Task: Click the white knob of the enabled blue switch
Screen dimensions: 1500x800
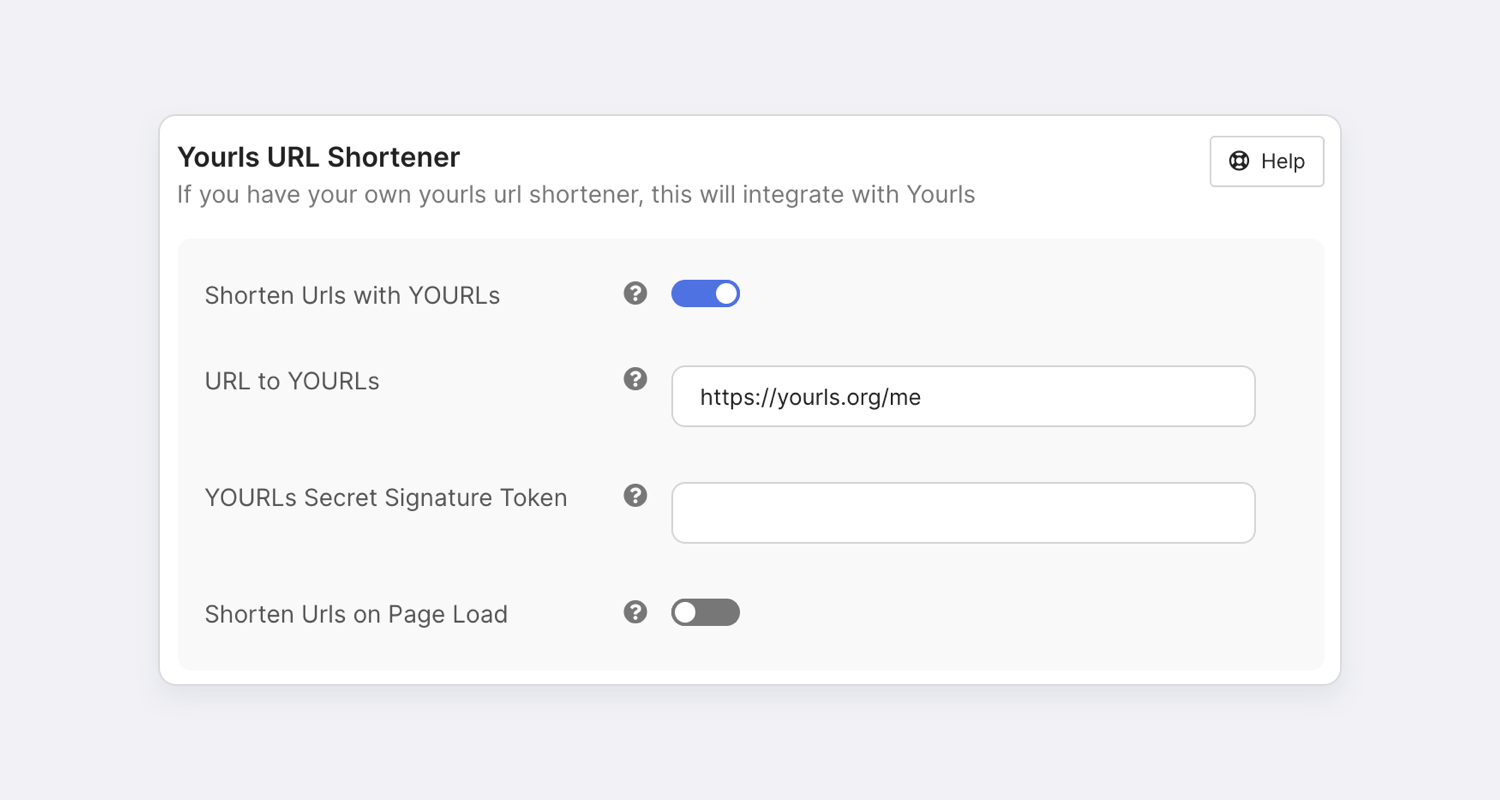Action: click(726, 293)
